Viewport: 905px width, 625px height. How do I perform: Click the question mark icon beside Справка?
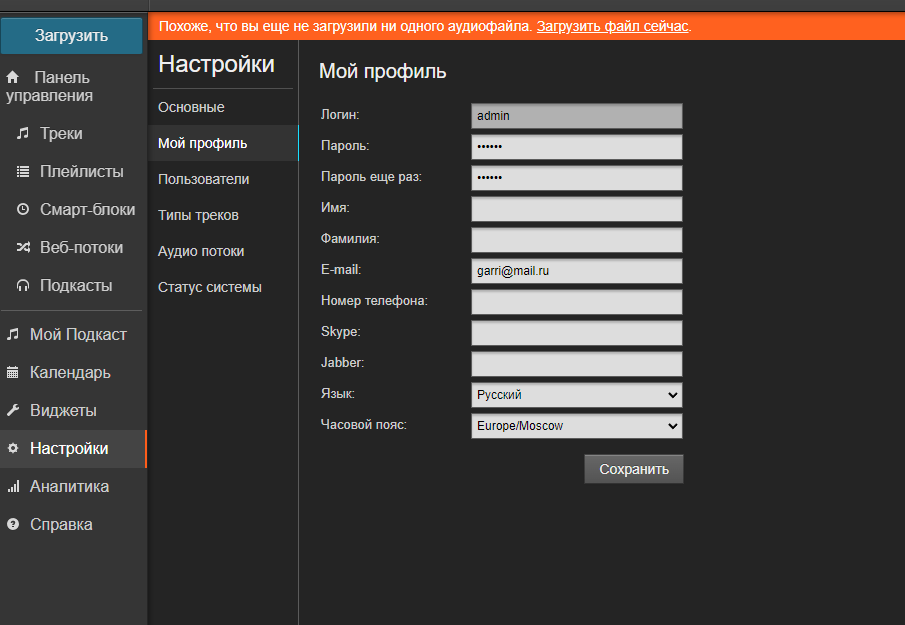(x=13, y=524)
